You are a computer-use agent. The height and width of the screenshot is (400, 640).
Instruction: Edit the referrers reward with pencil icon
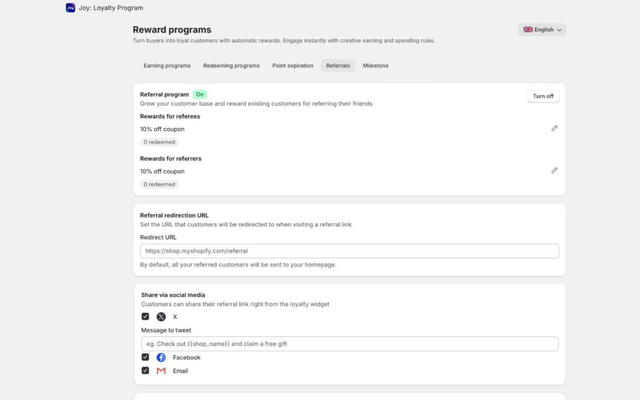pos(554,170)
